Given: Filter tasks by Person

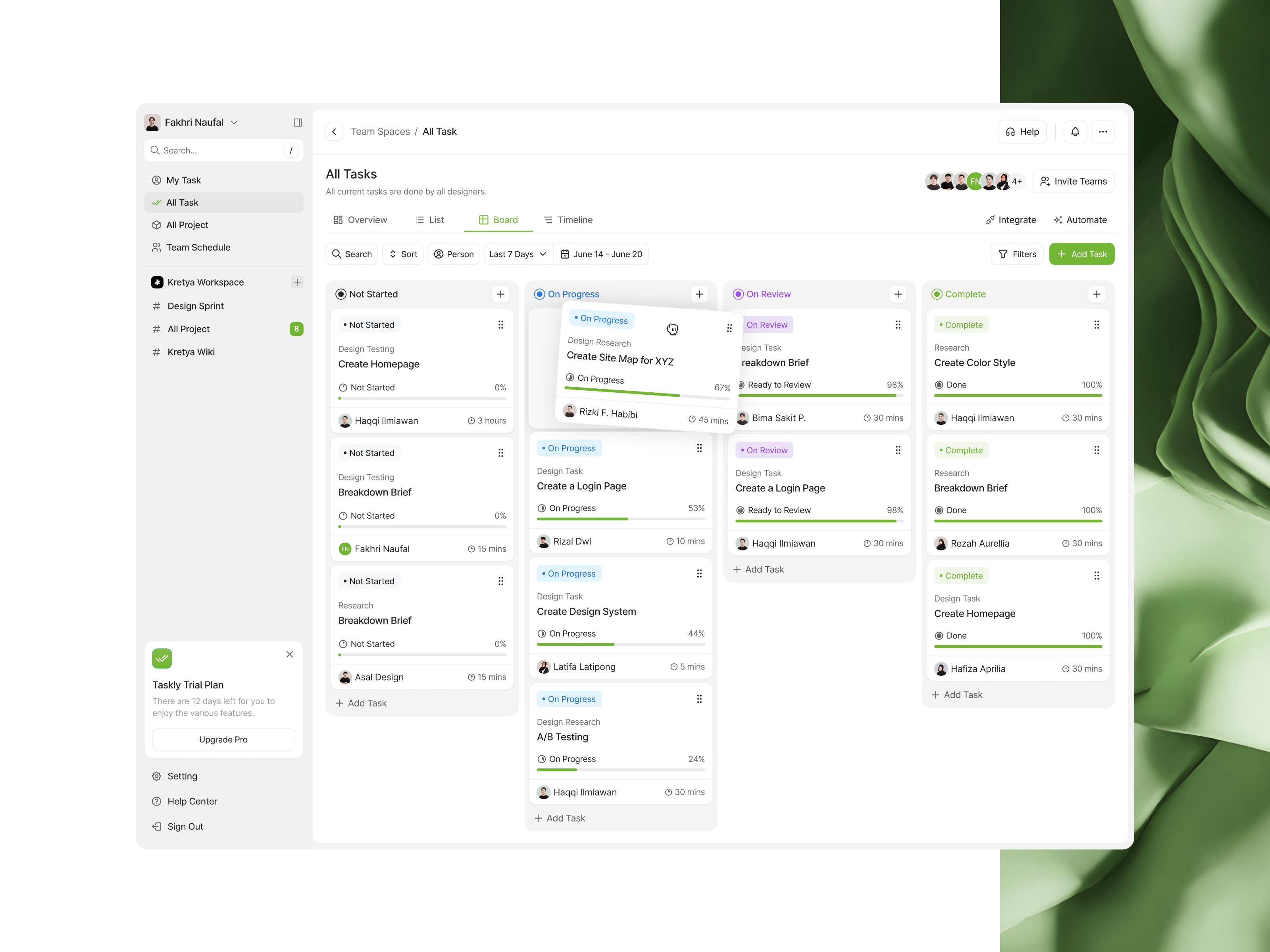Looking at the screenshot, I should point(454,253).
